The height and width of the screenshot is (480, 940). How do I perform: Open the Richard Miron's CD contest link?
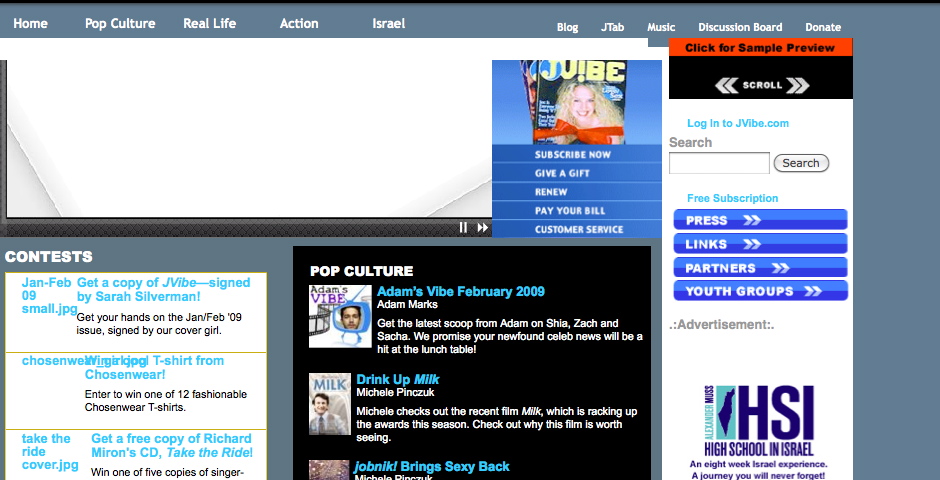172,446
